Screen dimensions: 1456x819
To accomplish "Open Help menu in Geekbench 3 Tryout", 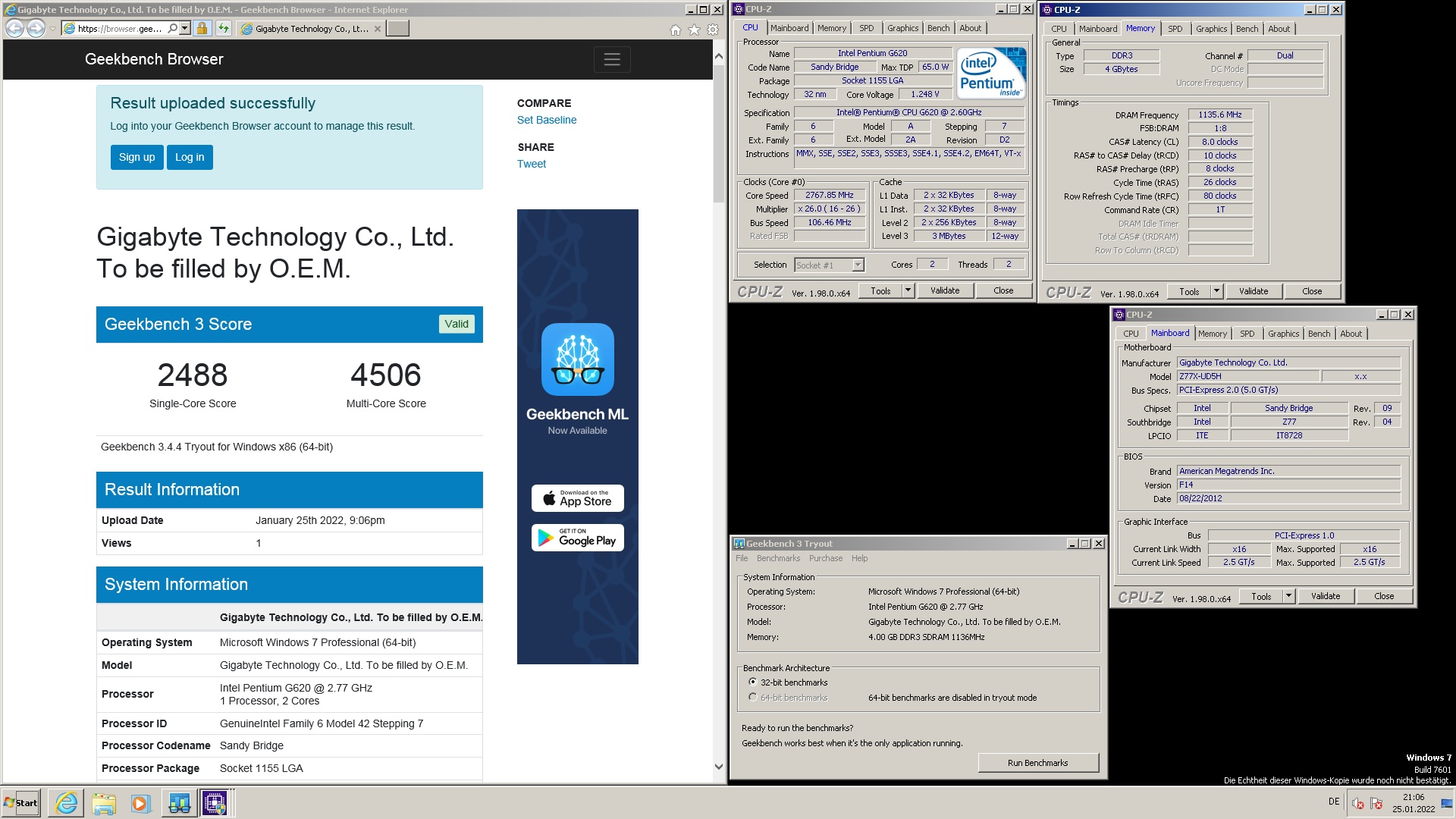I will 859,558.
